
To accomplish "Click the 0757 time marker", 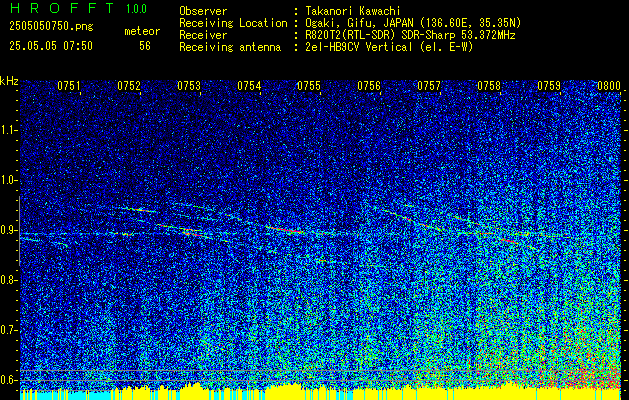I will (x=429, y=85).
